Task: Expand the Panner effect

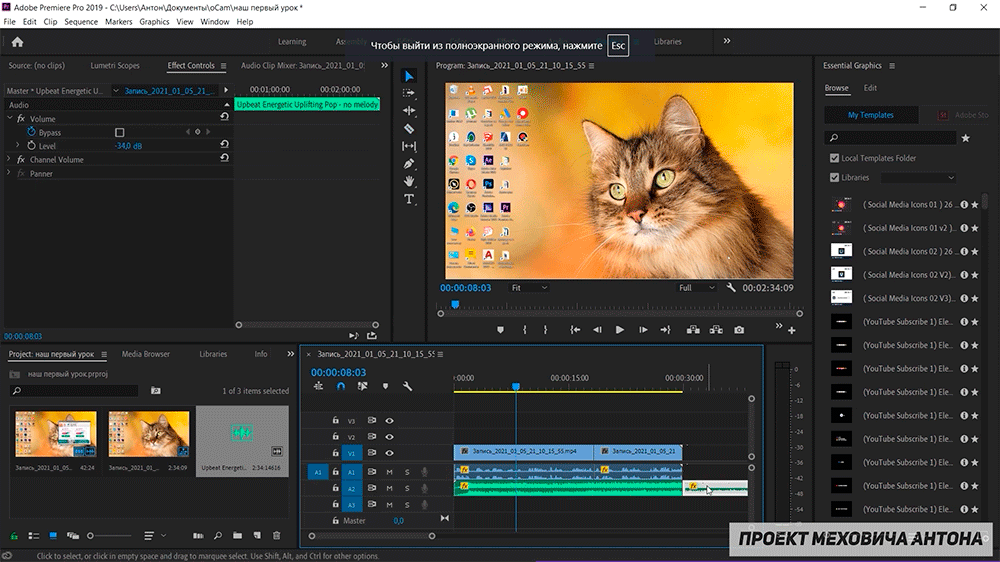Action: pos(10,174)
